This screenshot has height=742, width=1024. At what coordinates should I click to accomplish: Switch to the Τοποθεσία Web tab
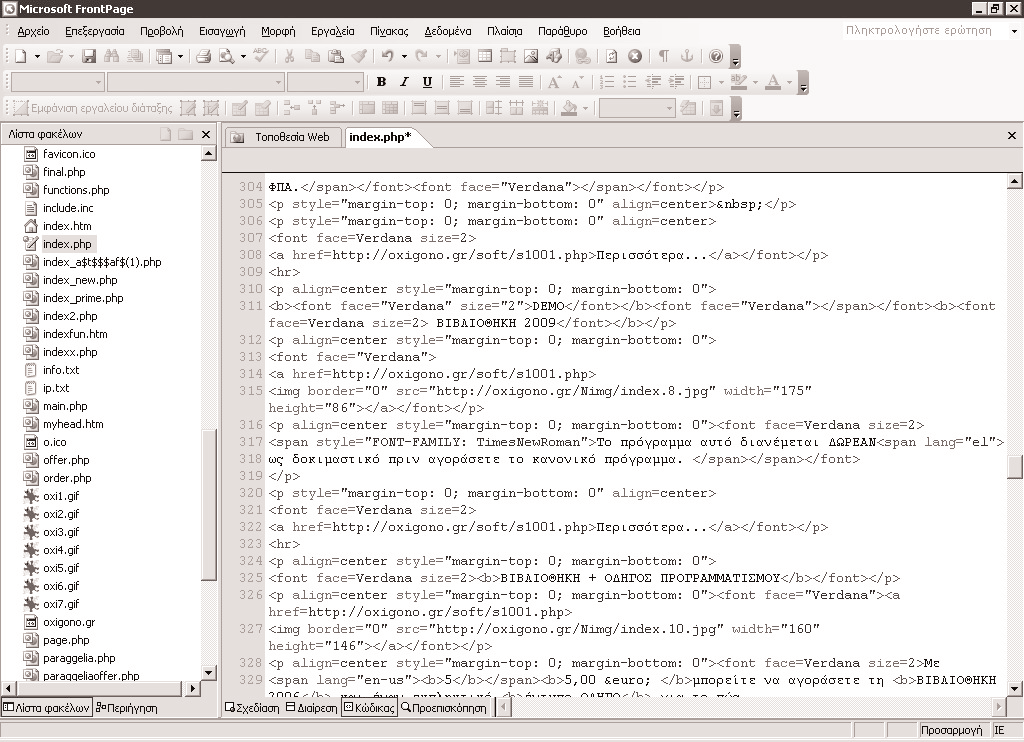click(284, 137)
